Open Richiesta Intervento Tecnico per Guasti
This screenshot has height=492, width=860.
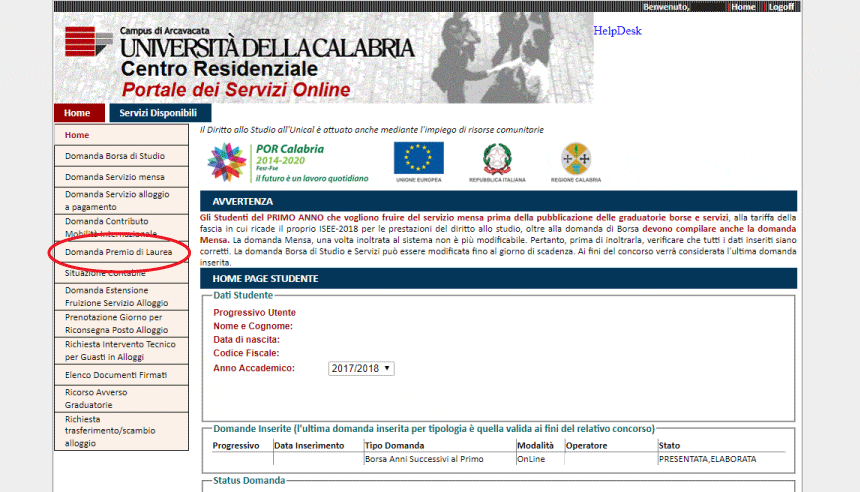(x=121, y=350)
